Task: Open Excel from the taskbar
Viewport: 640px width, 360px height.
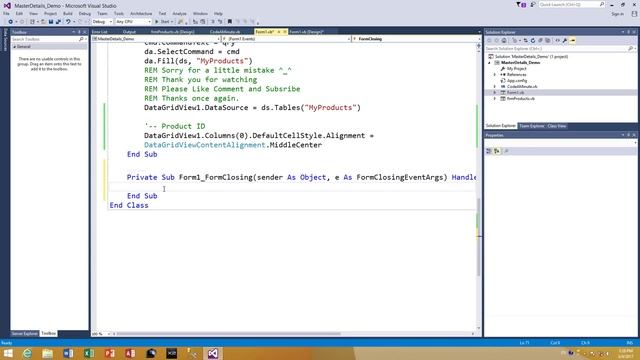Action: pos(89,353)
